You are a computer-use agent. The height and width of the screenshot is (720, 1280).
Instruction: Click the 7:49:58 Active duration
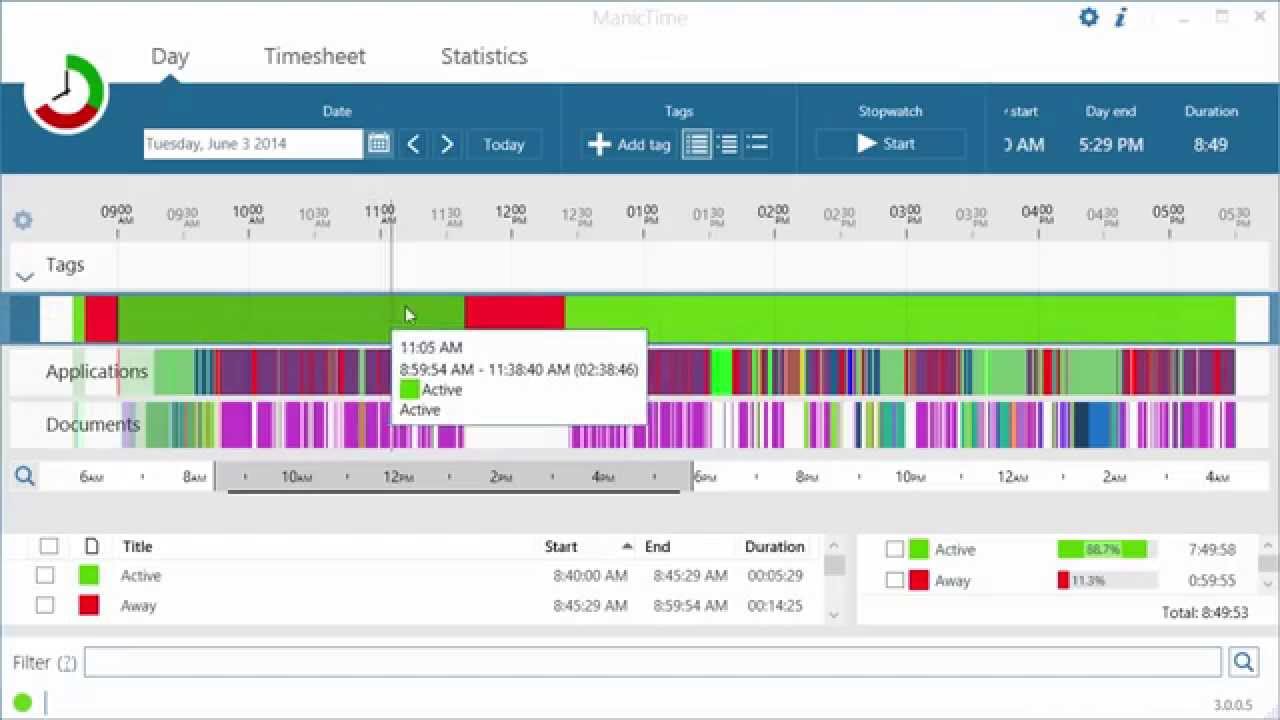[x=1212, y=549]
